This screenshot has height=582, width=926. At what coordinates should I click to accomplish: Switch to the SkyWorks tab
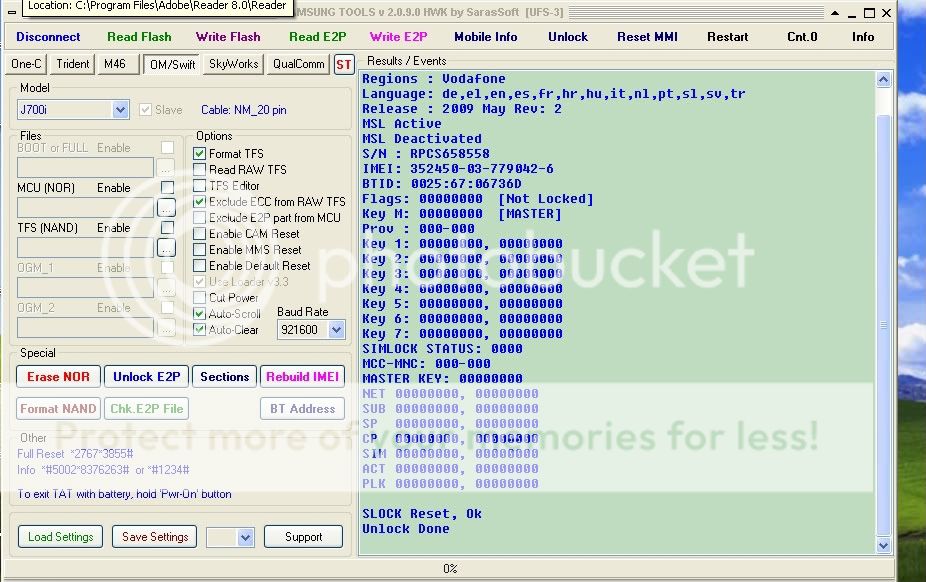[233, 64]
